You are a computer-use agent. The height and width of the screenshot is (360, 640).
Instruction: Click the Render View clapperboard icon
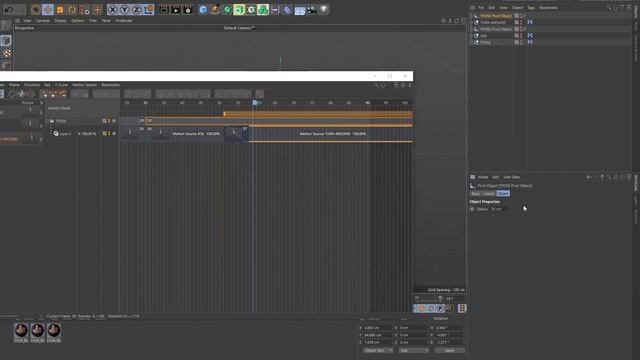164,9
